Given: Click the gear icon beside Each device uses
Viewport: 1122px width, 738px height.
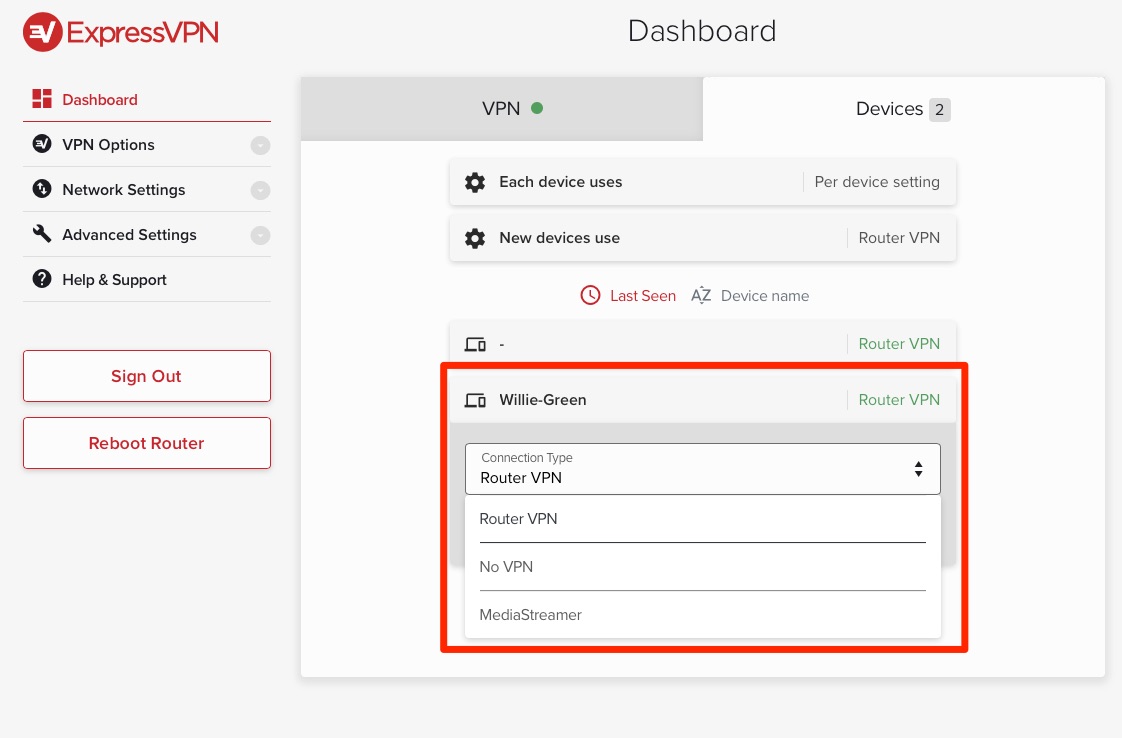Looking at the screenshot, I should point(474,182).
